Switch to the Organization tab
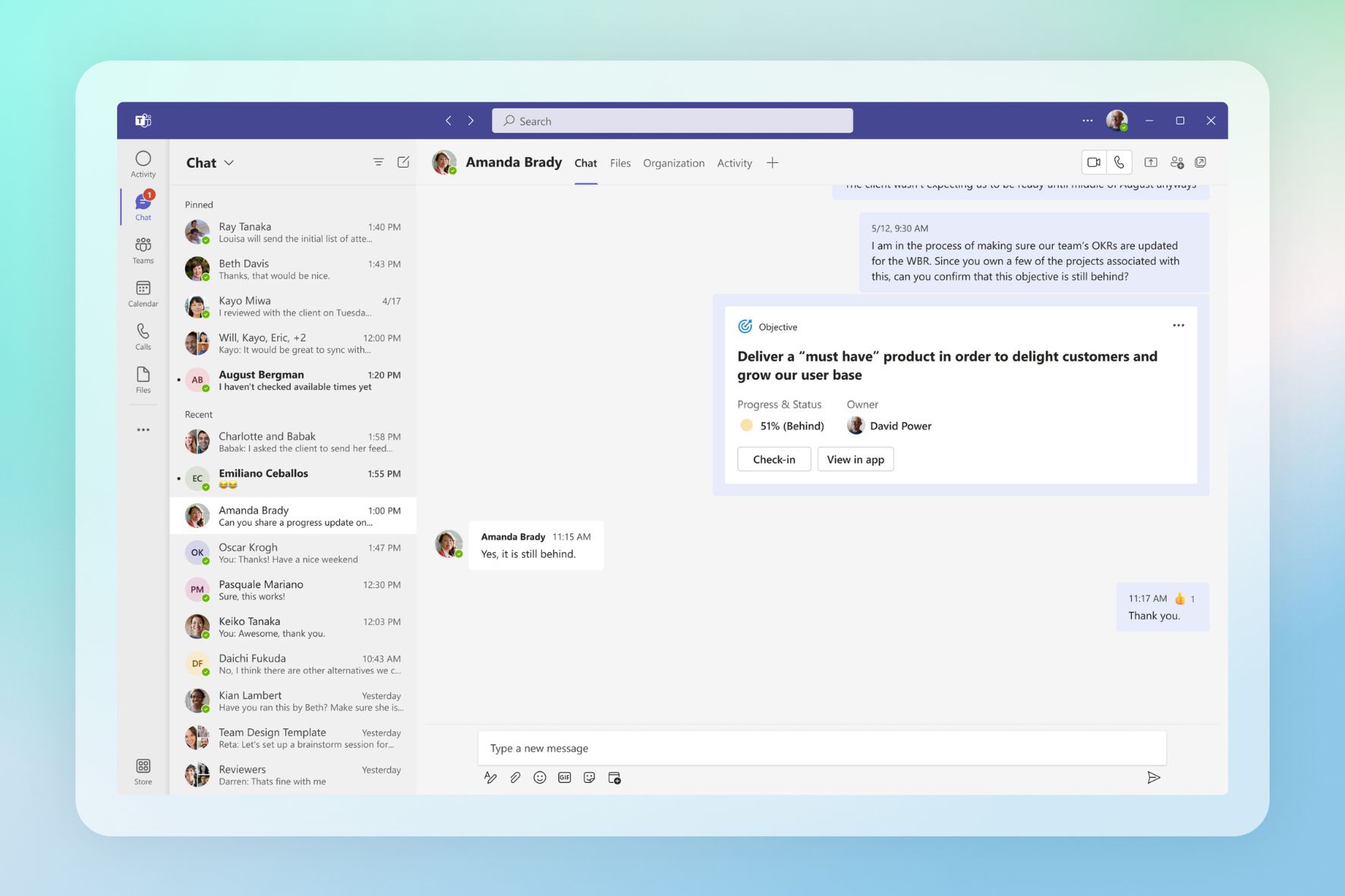 pos(673,163)
